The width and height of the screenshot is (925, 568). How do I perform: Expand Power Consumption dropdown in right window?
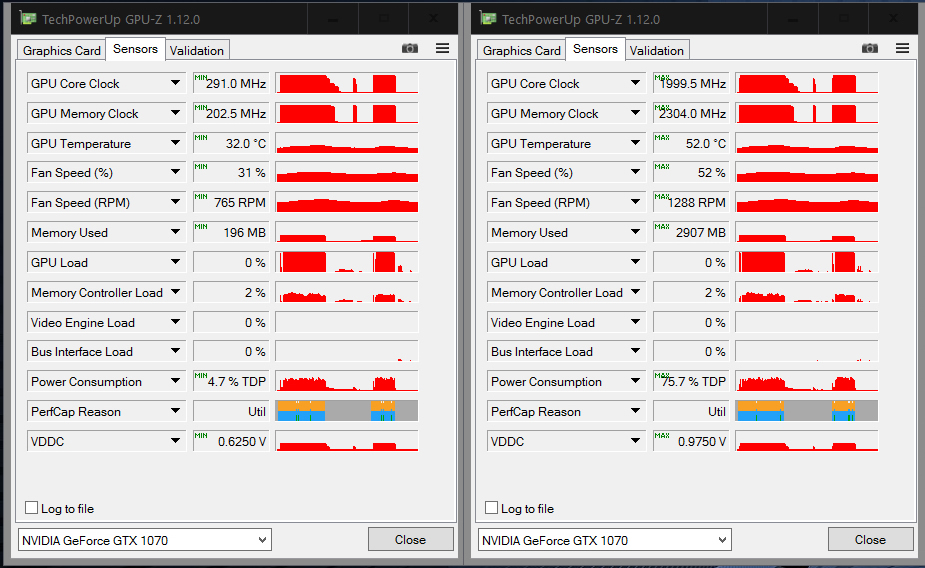pyautogui.click(x=635, y=381)
